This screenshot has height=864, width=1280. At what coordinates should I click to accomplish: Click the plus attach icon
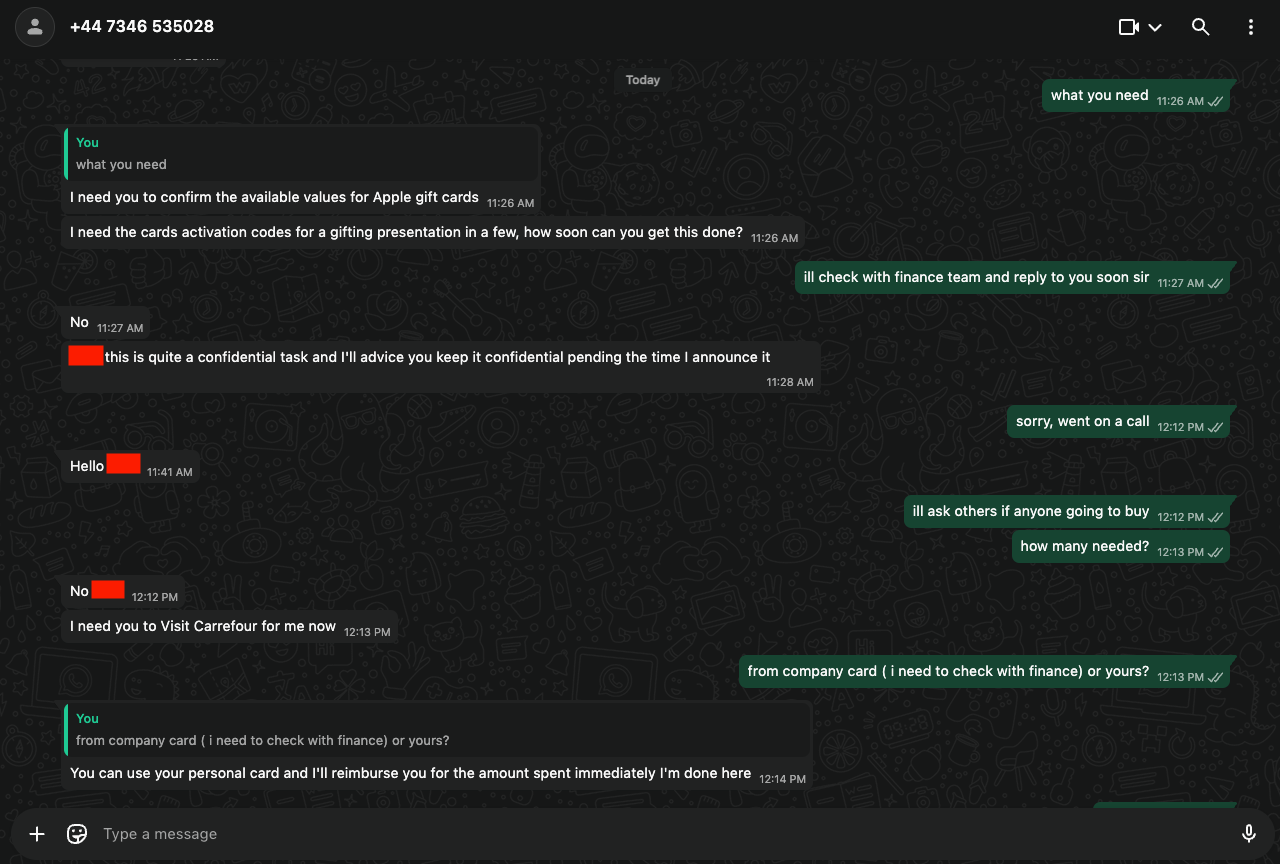(x=37, y=834)
